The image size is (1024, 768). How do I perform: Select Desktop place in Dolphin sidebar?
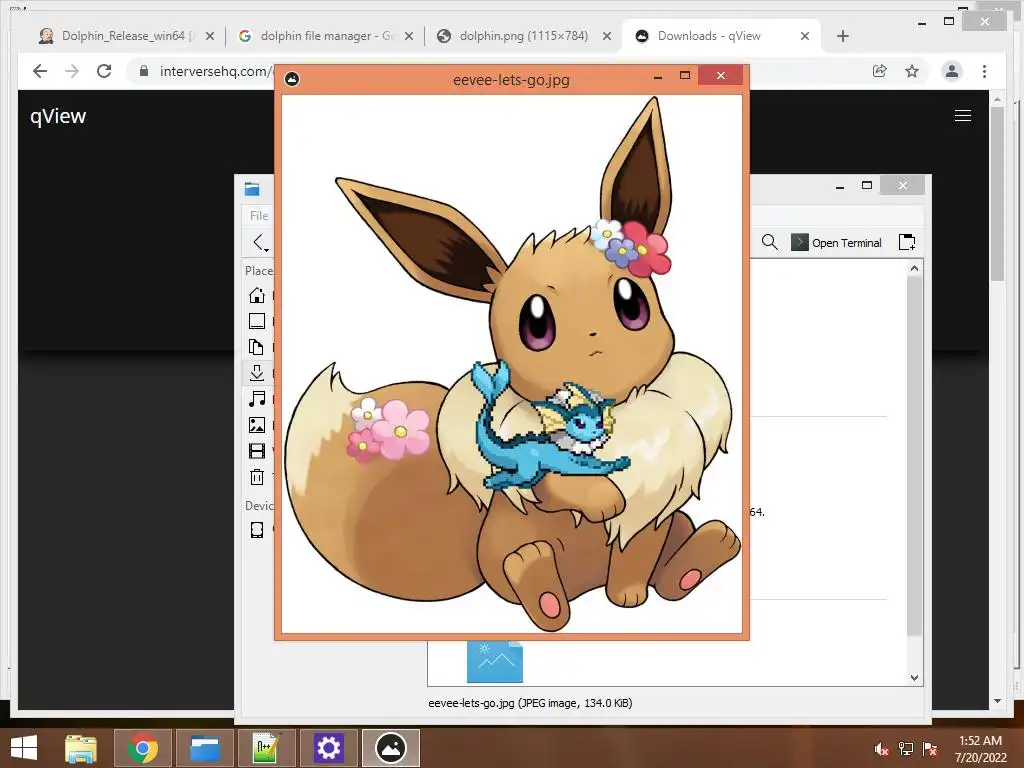pos(257,321)
